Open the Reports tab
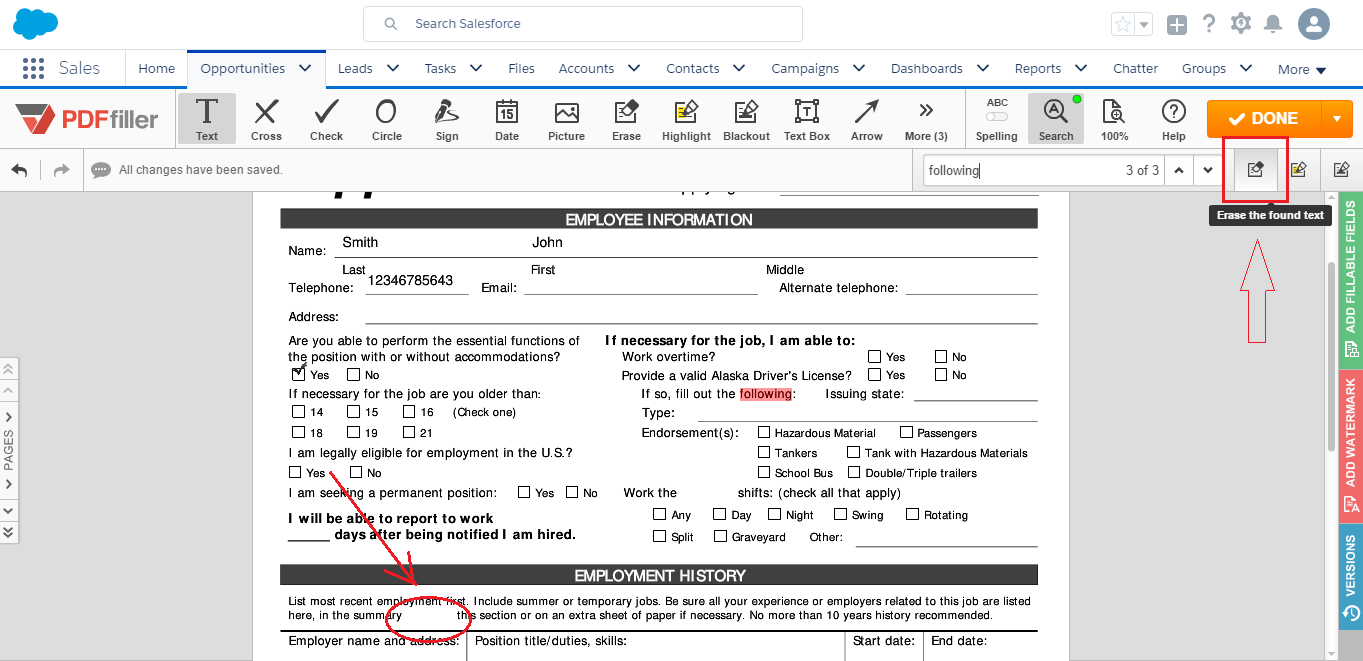This screenshot has height=661, width=1363. 1037,68
